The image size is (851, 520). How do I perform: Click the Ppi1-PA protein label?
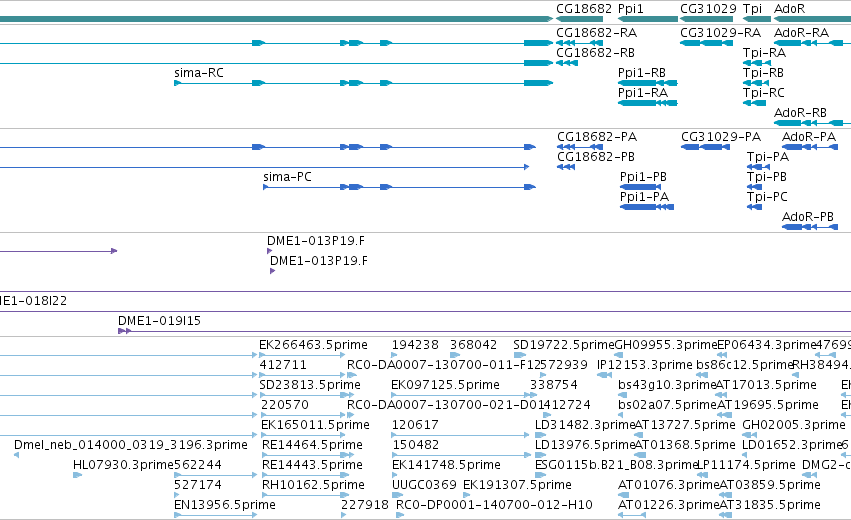644,197
